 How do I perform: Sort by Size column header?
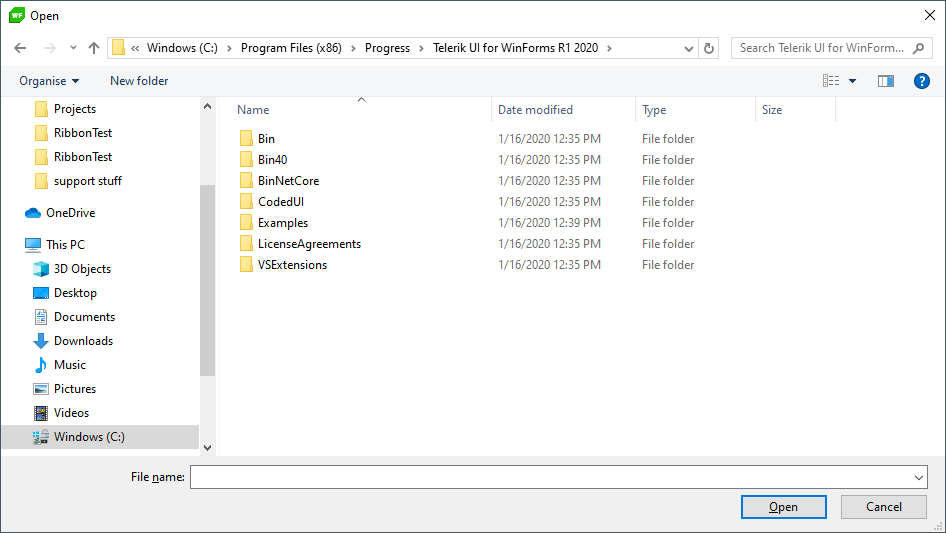(772, 110)
